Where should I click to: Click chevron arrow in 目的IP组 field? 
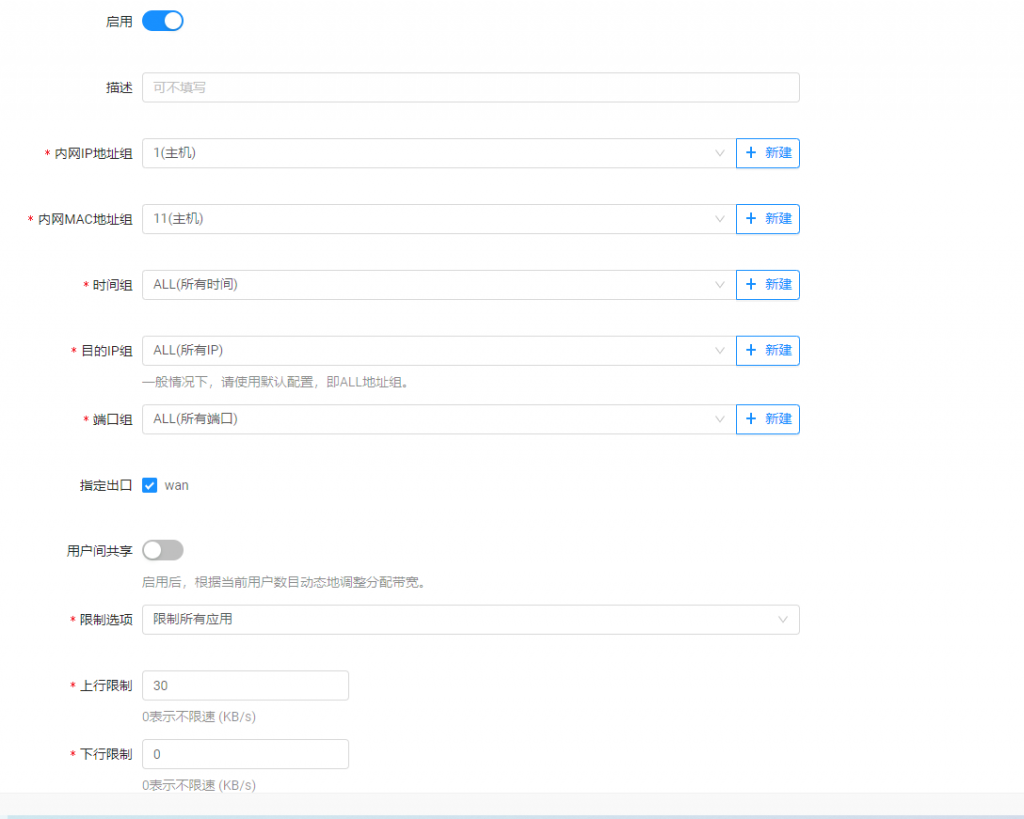click(719, 351)
